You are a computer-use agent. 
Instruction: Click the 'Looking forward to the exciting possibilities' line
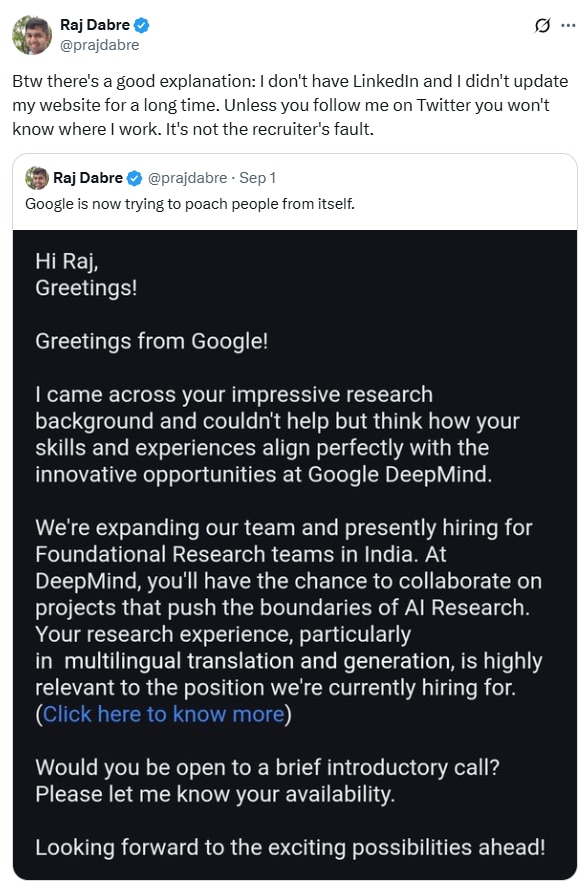tap(290, 848)
